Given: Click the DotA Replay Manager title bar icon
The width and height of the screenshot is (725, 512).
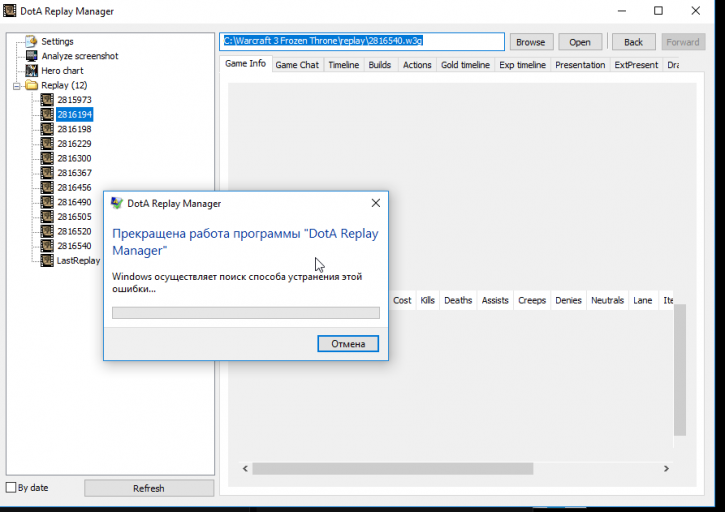Looking at the screenshot, I should (9, 11).
